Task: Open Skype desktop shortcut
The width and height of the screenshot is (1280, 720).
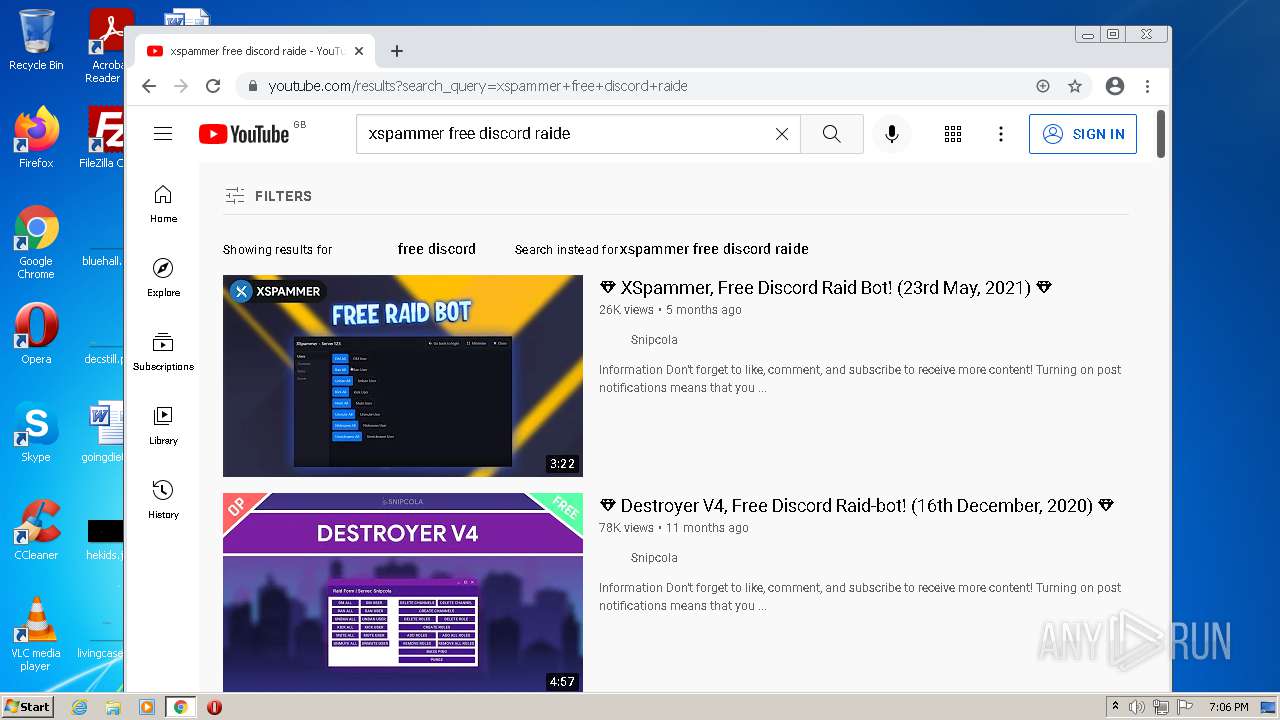Action: (36, 432)
